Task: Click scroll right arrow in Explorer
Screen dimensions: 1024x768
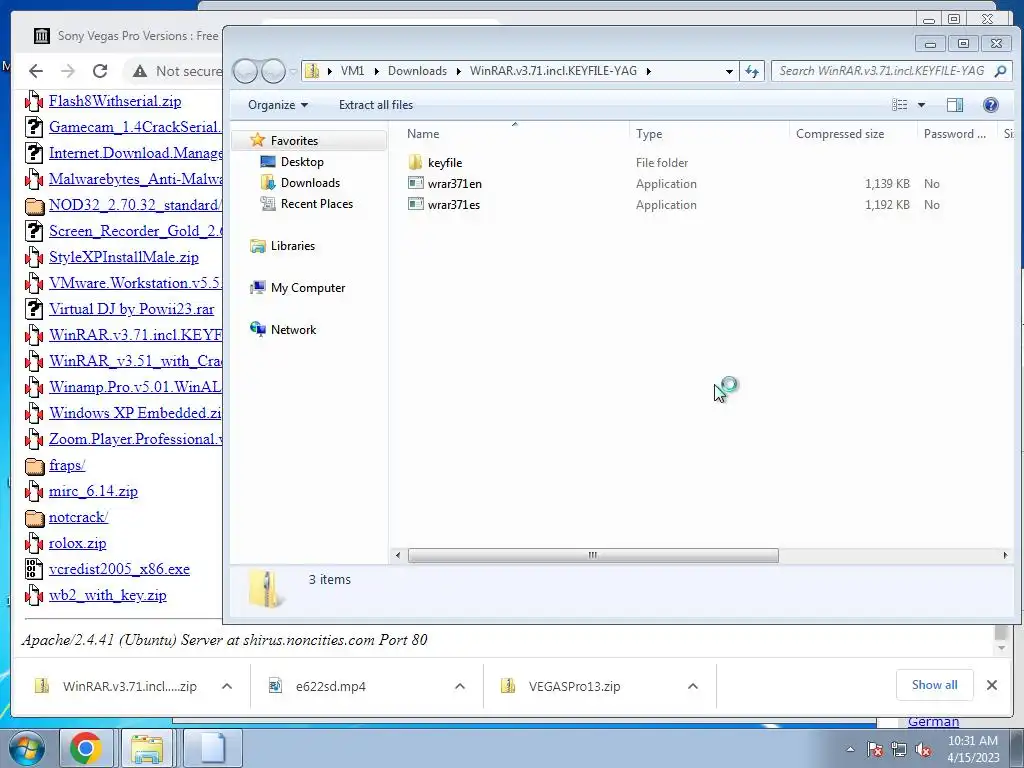Action: [1005, 555]
